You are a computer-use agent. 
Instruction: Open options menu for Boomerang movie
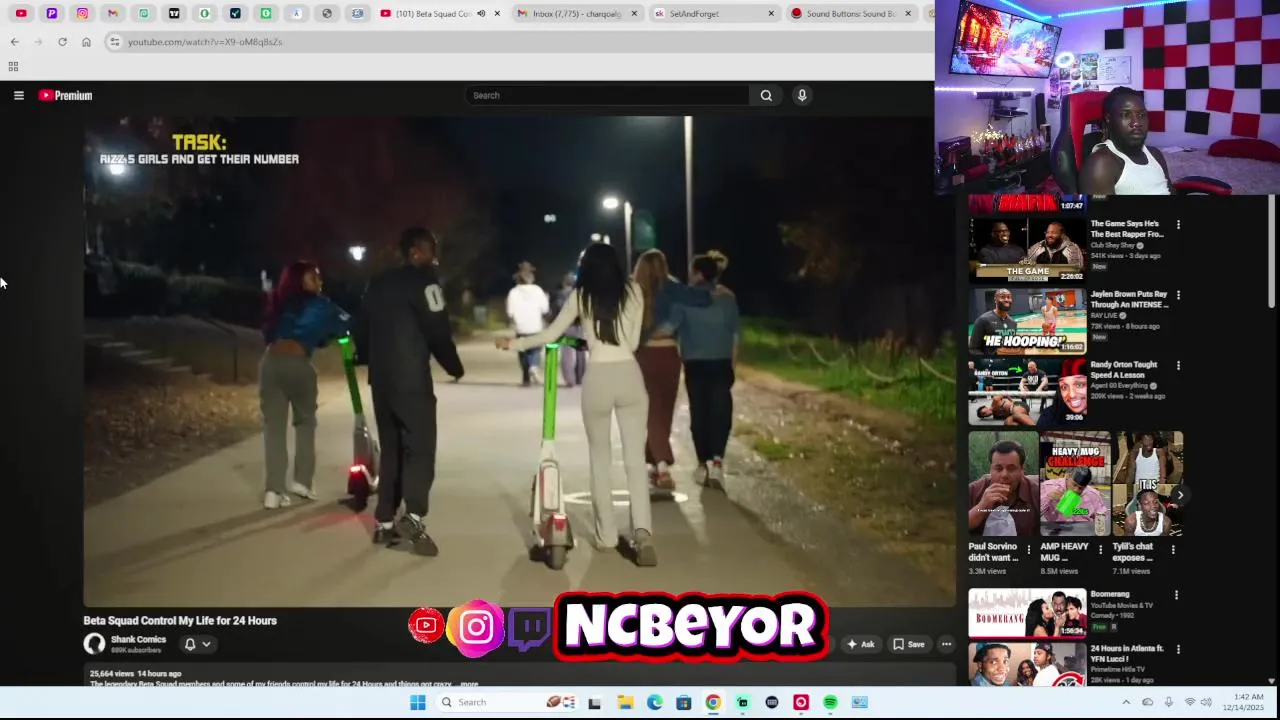pyautogui.click(x=1176, y=595)
